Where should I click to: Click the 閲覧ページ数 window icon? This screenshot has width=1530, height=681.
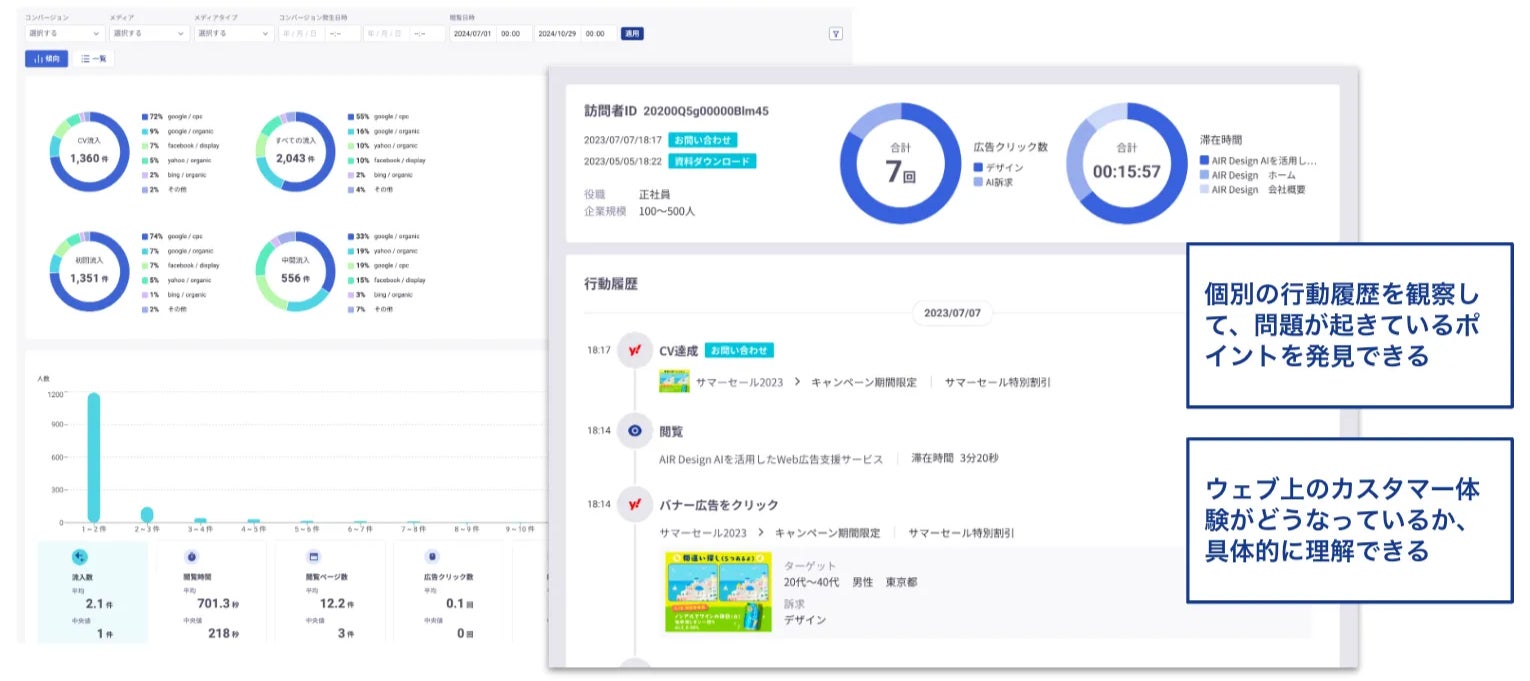point(313,557)
